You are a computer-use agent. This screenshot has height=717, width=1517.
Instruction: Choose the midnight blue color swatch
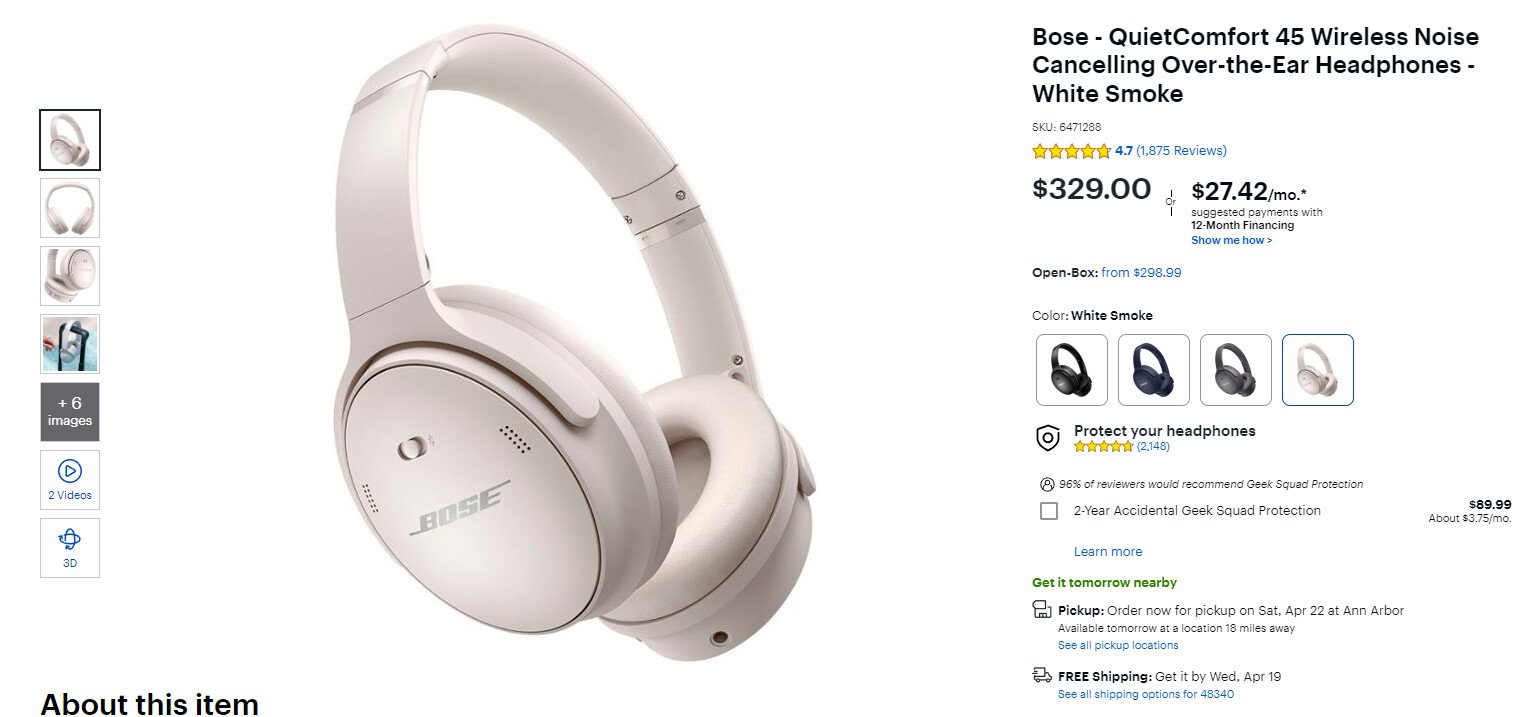[1153, 369]
